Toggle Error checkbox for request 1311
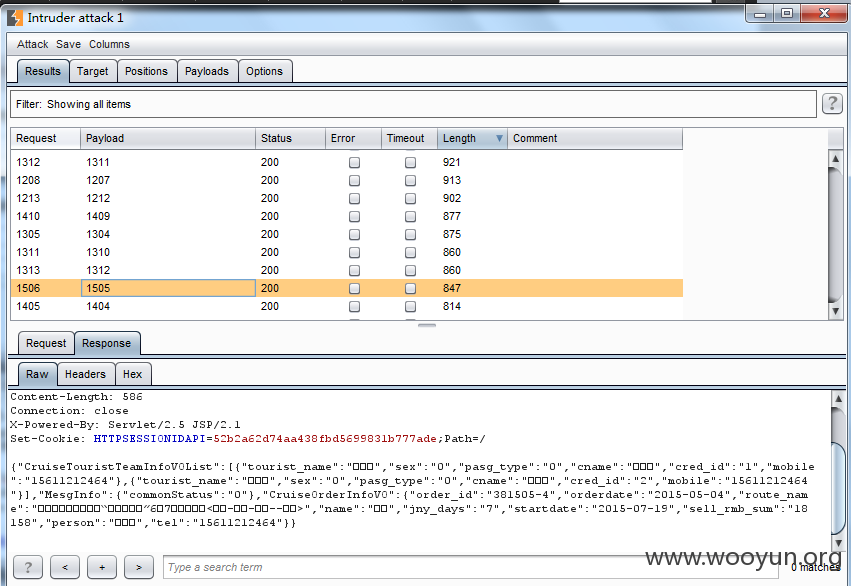 click(354, 252)
